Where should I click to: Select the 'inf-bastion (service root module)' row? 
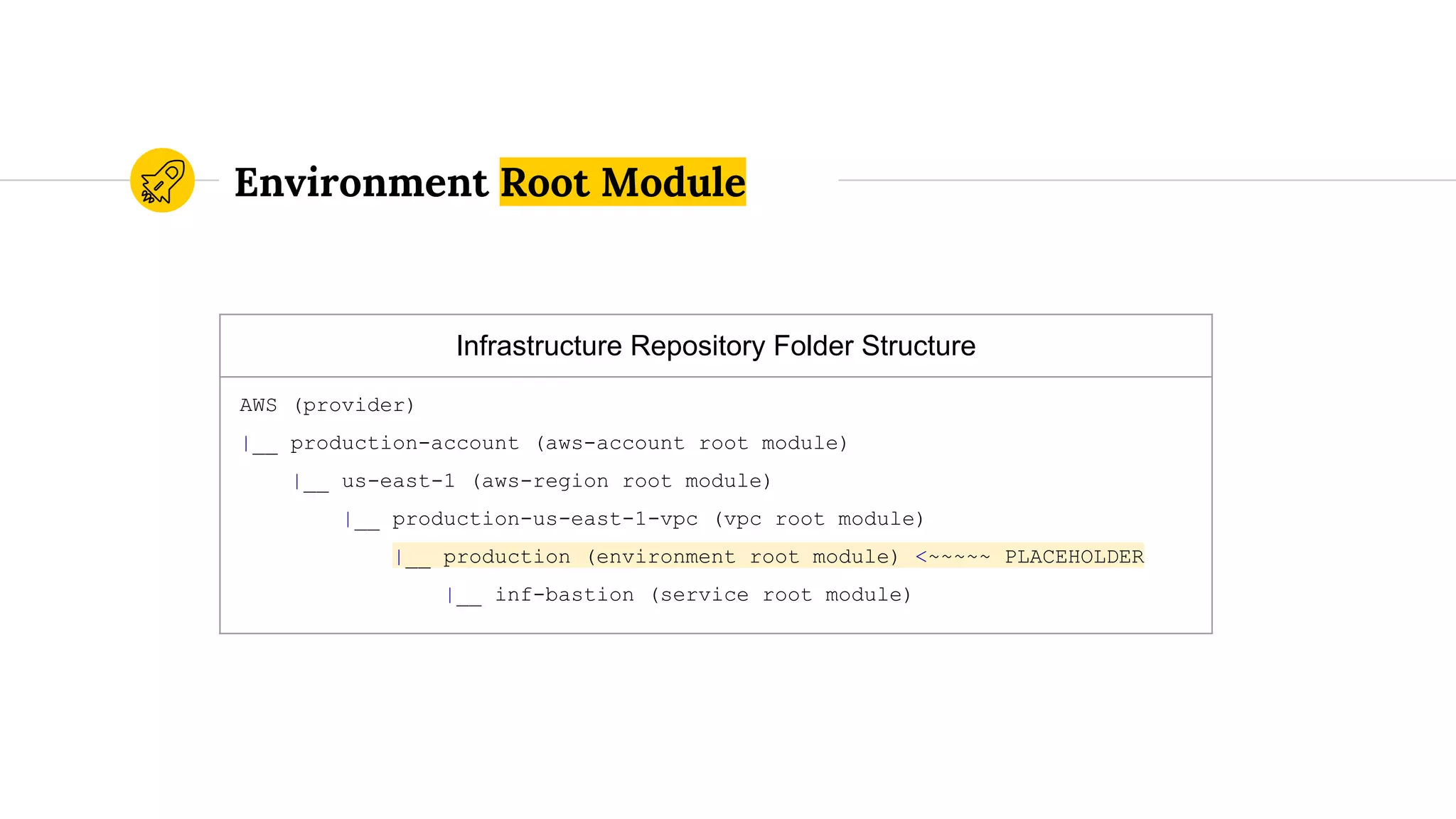point(679,595)
